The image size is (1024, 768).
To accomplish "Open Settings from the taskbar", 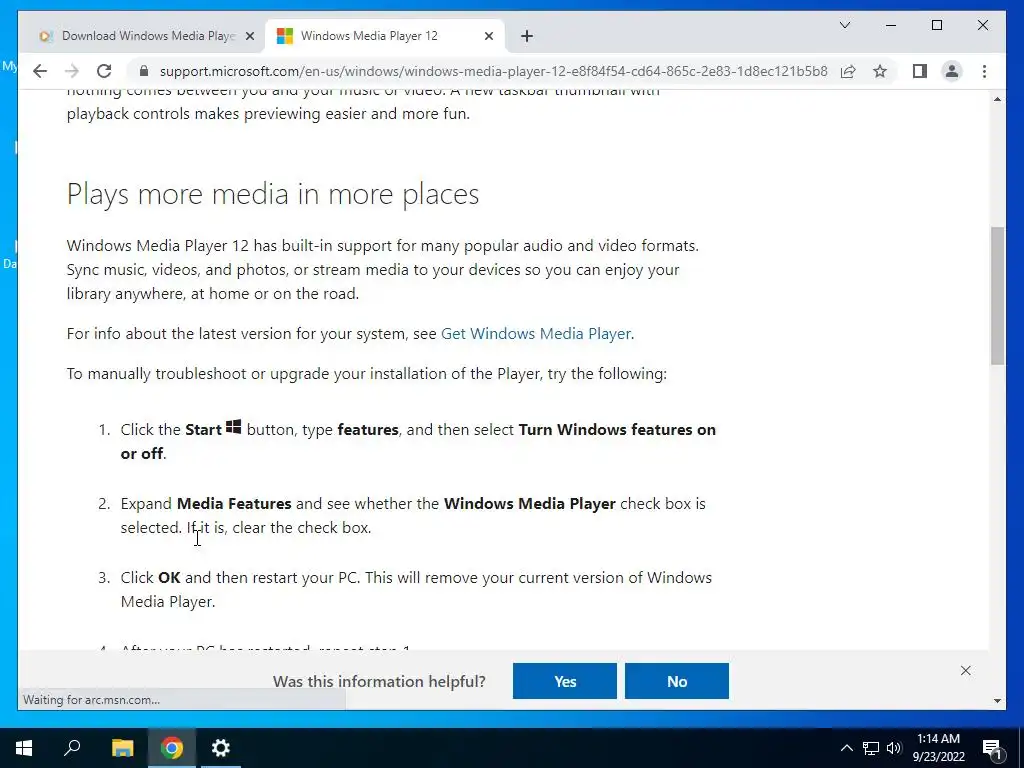I will (x=221, y=748).
